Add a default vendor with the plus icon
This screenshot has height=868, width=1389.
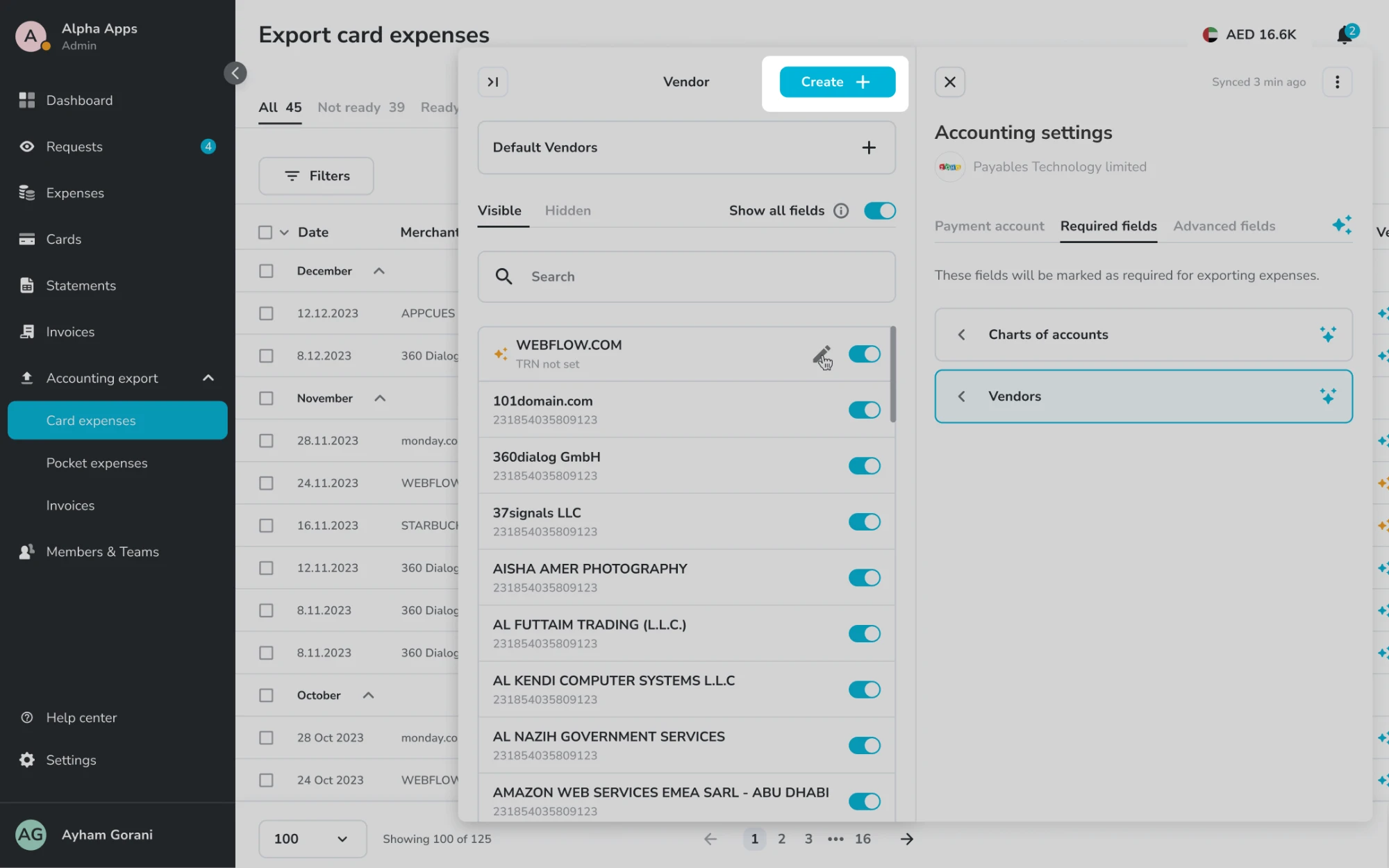(869, 147)
